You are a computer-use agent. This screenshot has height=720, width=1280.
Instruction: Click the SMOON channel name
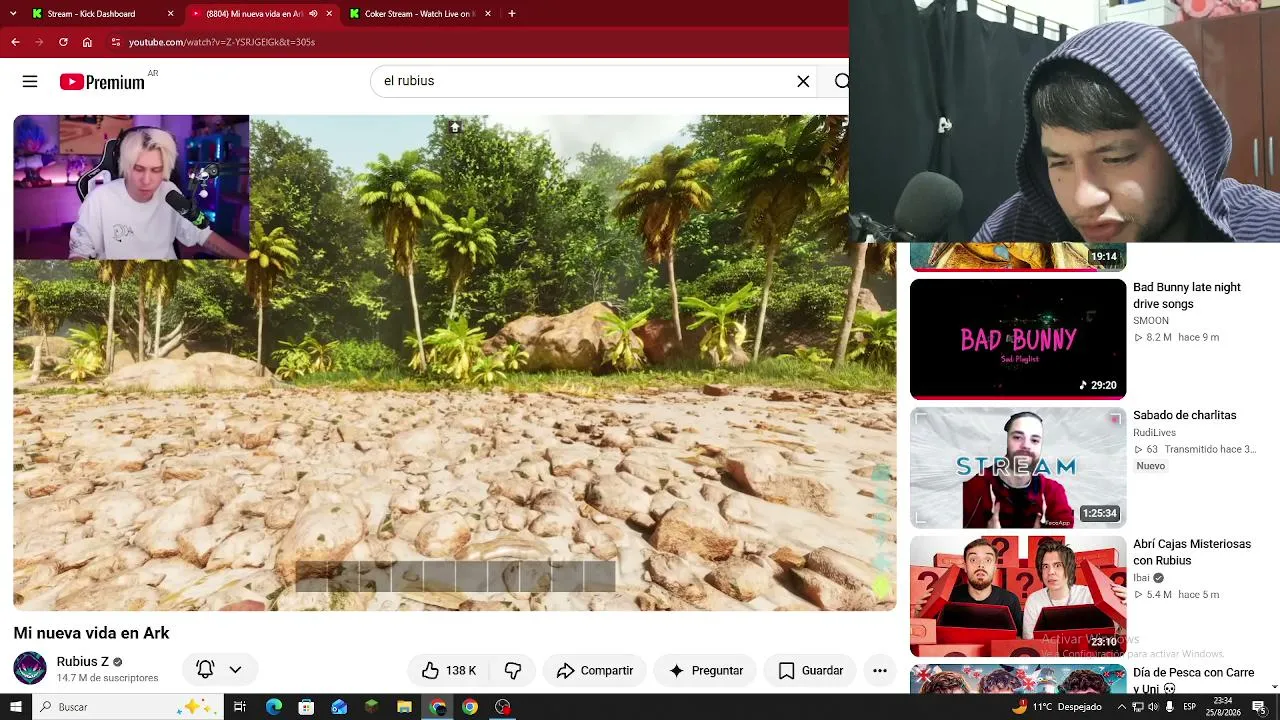click(x=1151, y=321)
